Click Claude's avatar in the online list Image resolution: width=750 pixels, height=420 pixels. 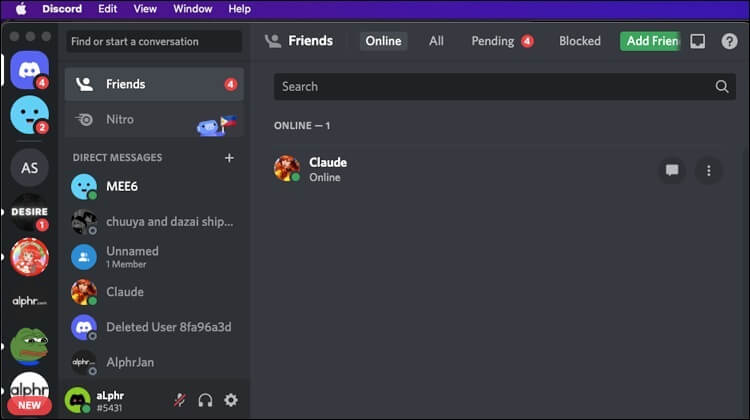(x=287, y=168)
